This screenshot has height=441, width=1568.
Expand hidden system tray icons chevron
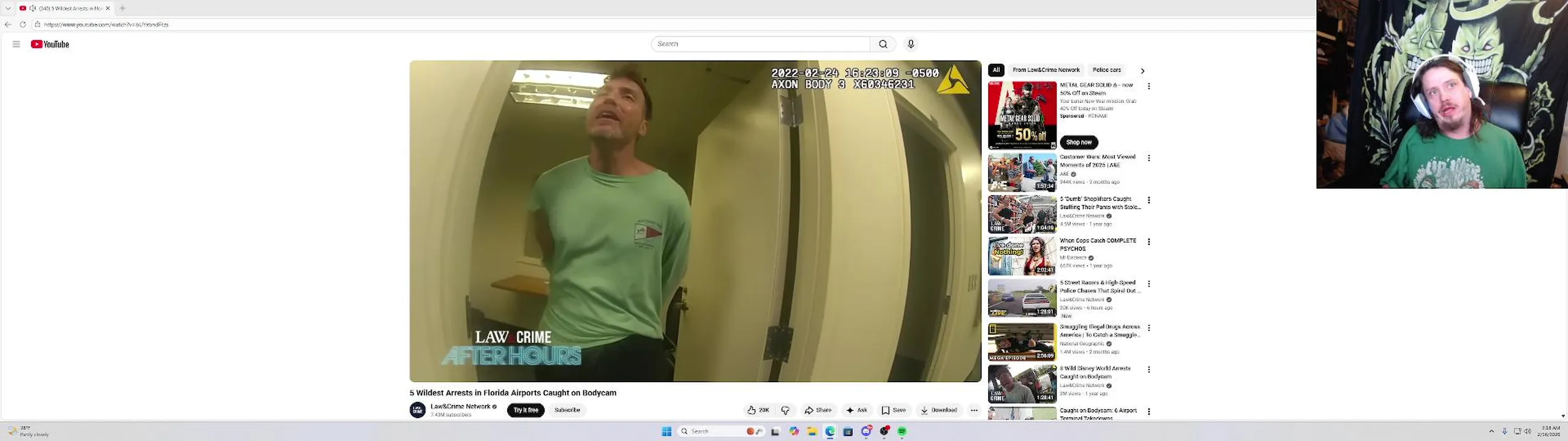point(1491,431)
